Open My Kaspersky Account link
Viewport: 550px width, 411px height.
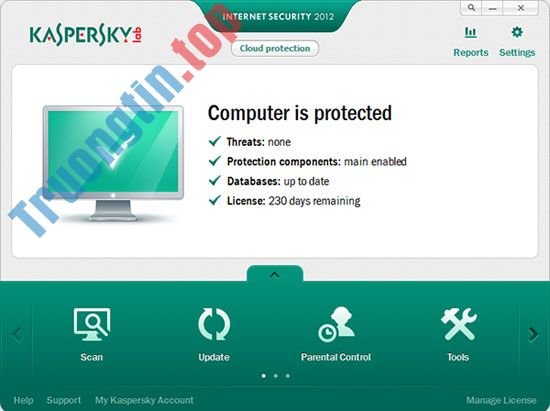point(144,400)
